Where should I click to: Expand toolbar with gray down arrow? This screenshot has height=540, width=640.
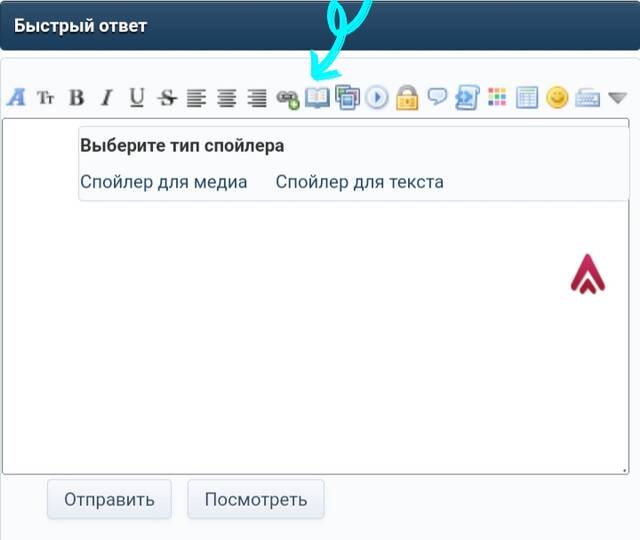(618, 98)
